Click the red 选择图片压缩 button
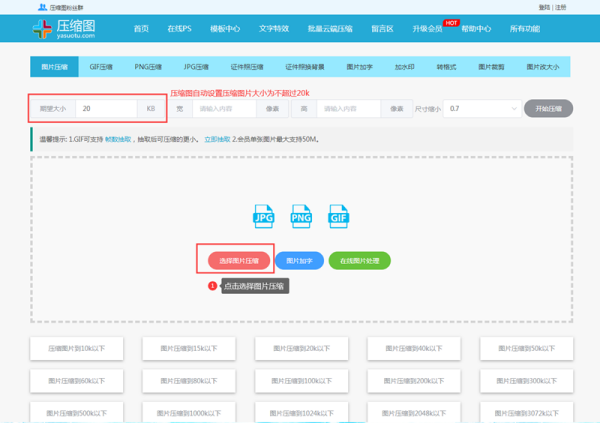 pyautogui.click(x=239, y=261)
